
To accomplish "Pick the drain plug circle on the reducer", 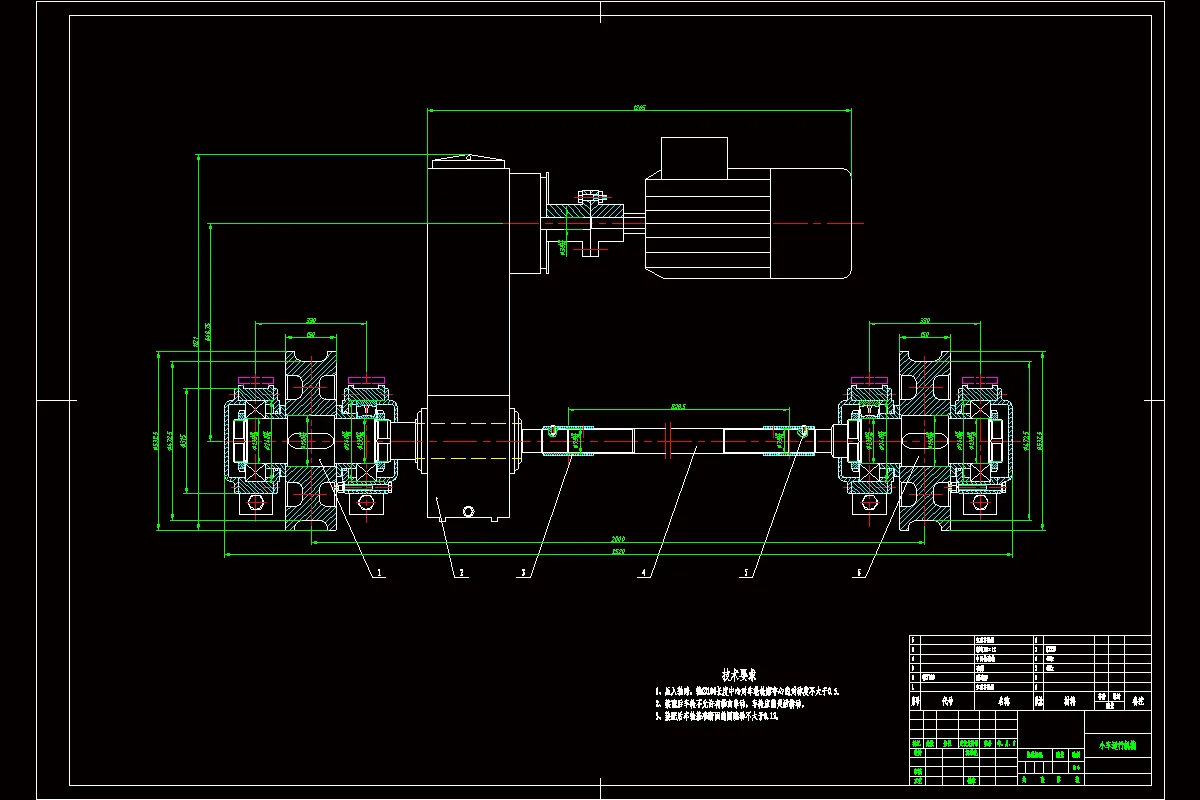I will click(468, 511).
